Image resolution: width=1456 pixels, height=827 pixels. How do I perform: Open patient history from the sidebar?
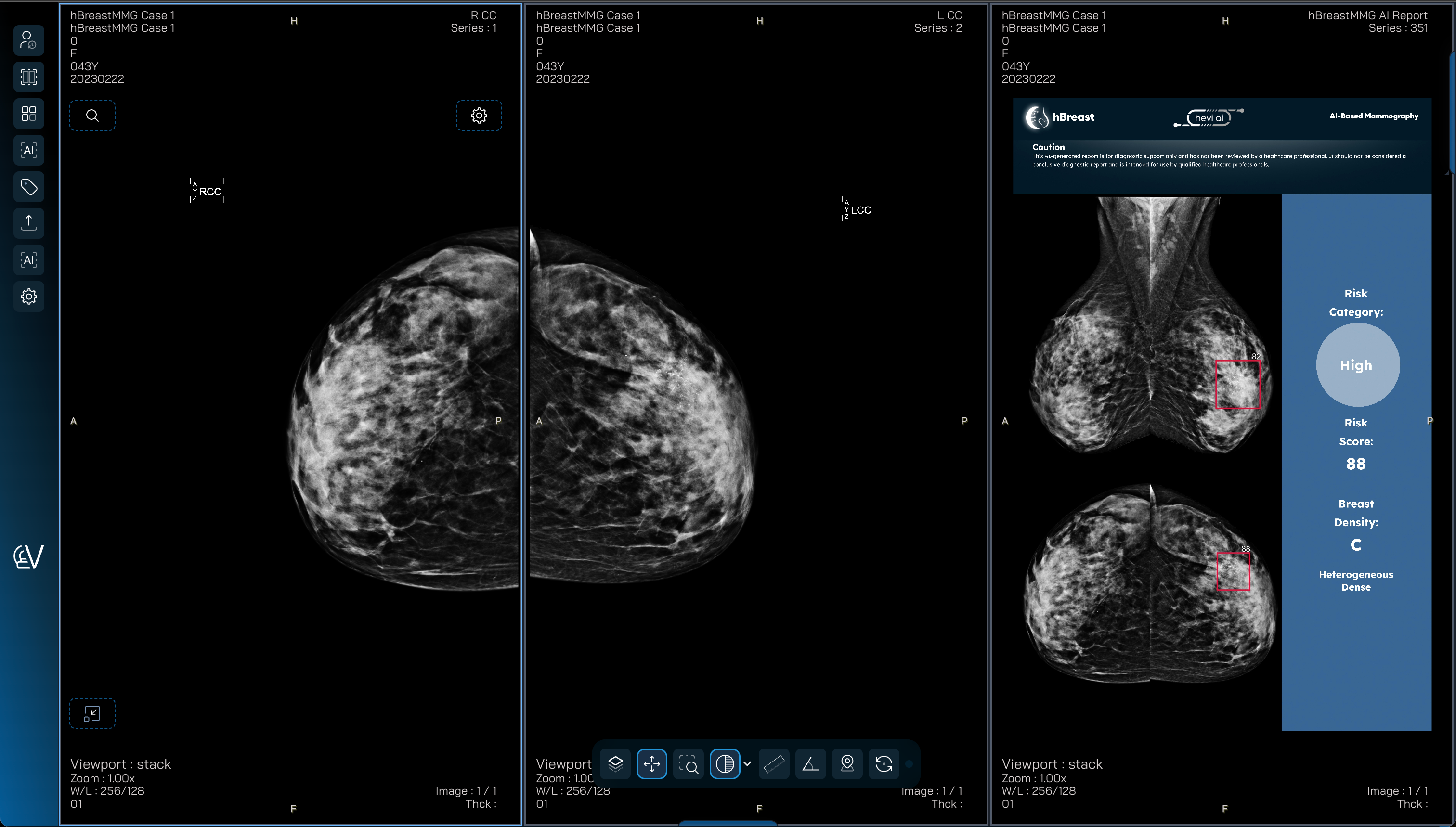(x=28, y=40)
